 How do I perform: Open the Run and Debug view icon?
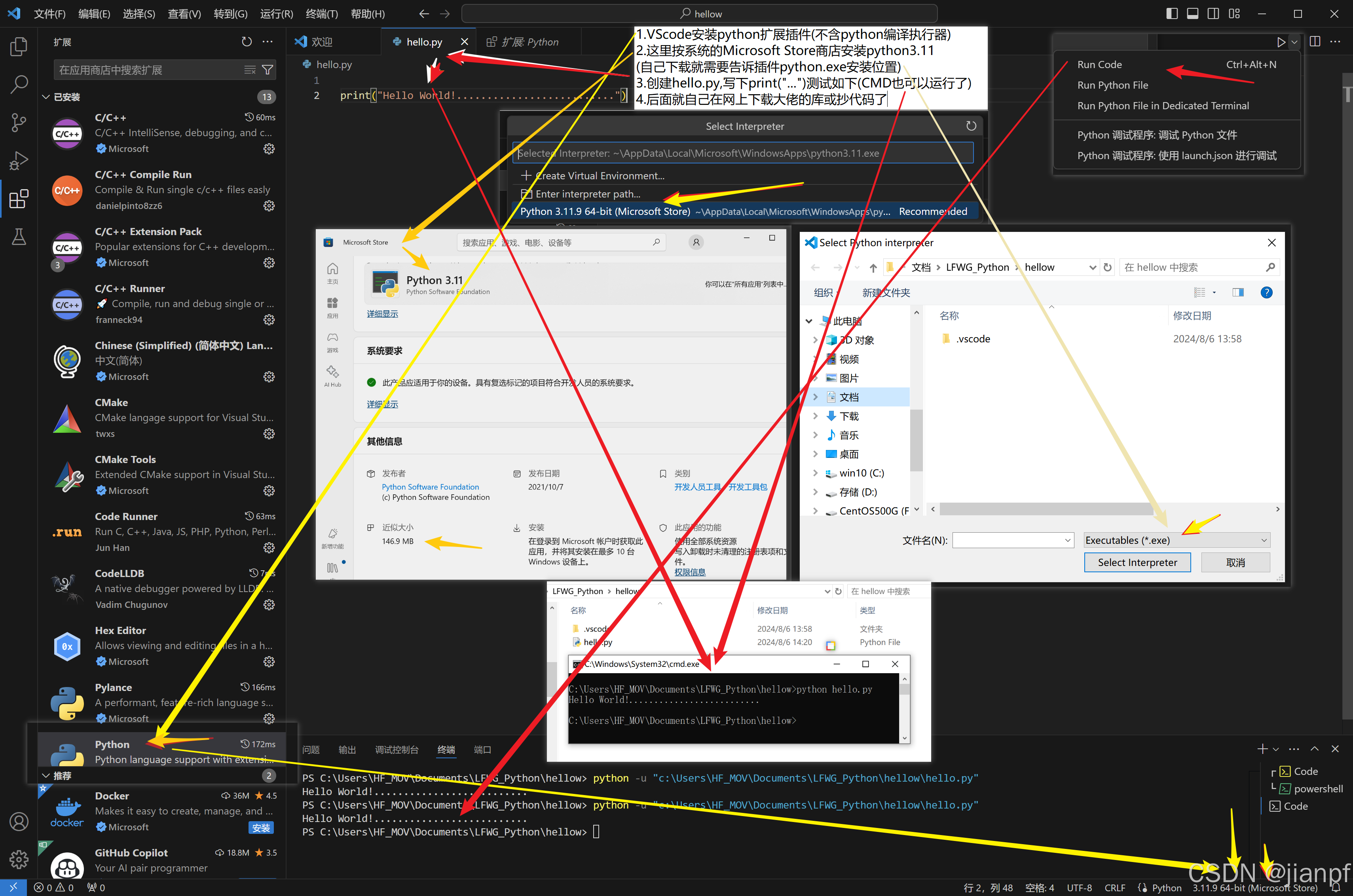click(19, 161)
